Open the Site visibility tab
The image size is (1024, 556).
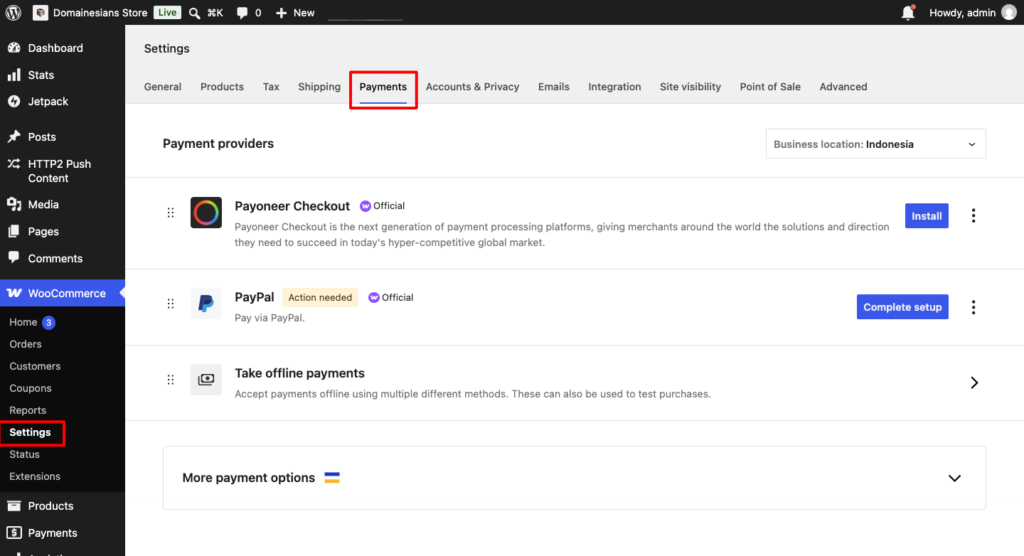click(690, 87)
